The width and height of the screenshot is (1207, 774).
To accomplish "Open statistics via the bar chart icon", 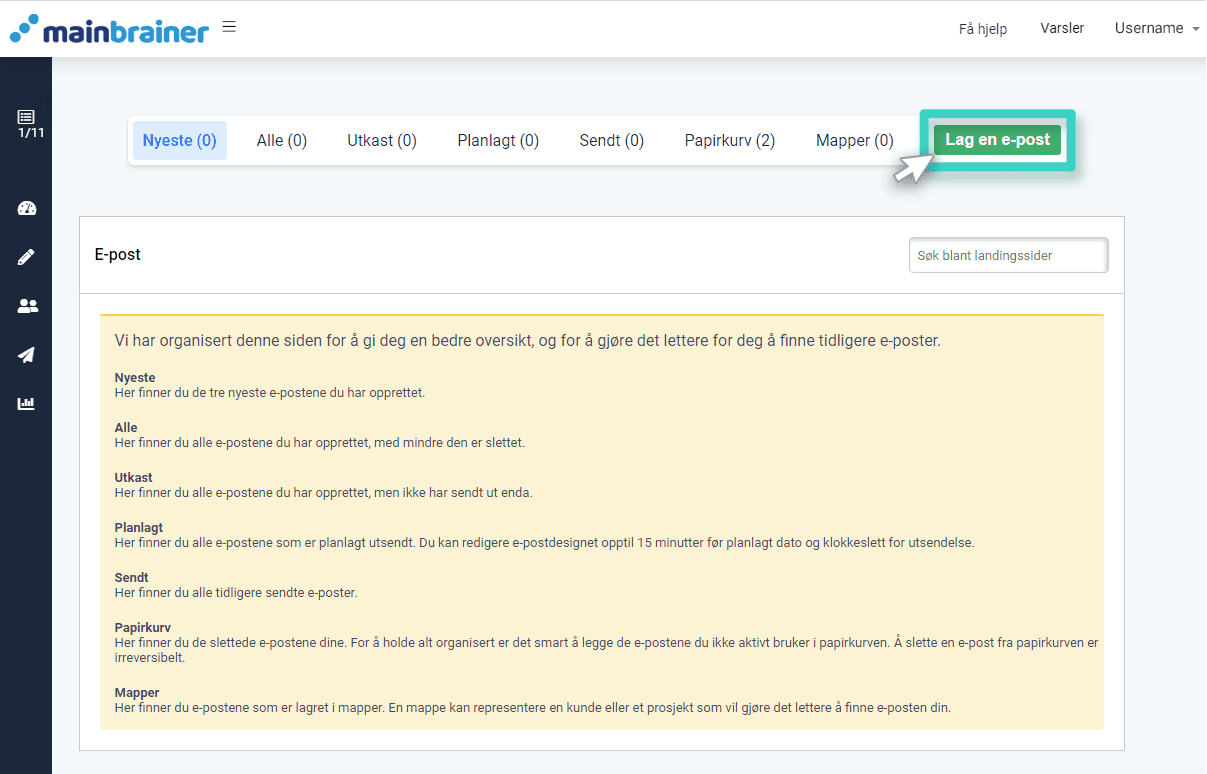I will click(25, 403).
